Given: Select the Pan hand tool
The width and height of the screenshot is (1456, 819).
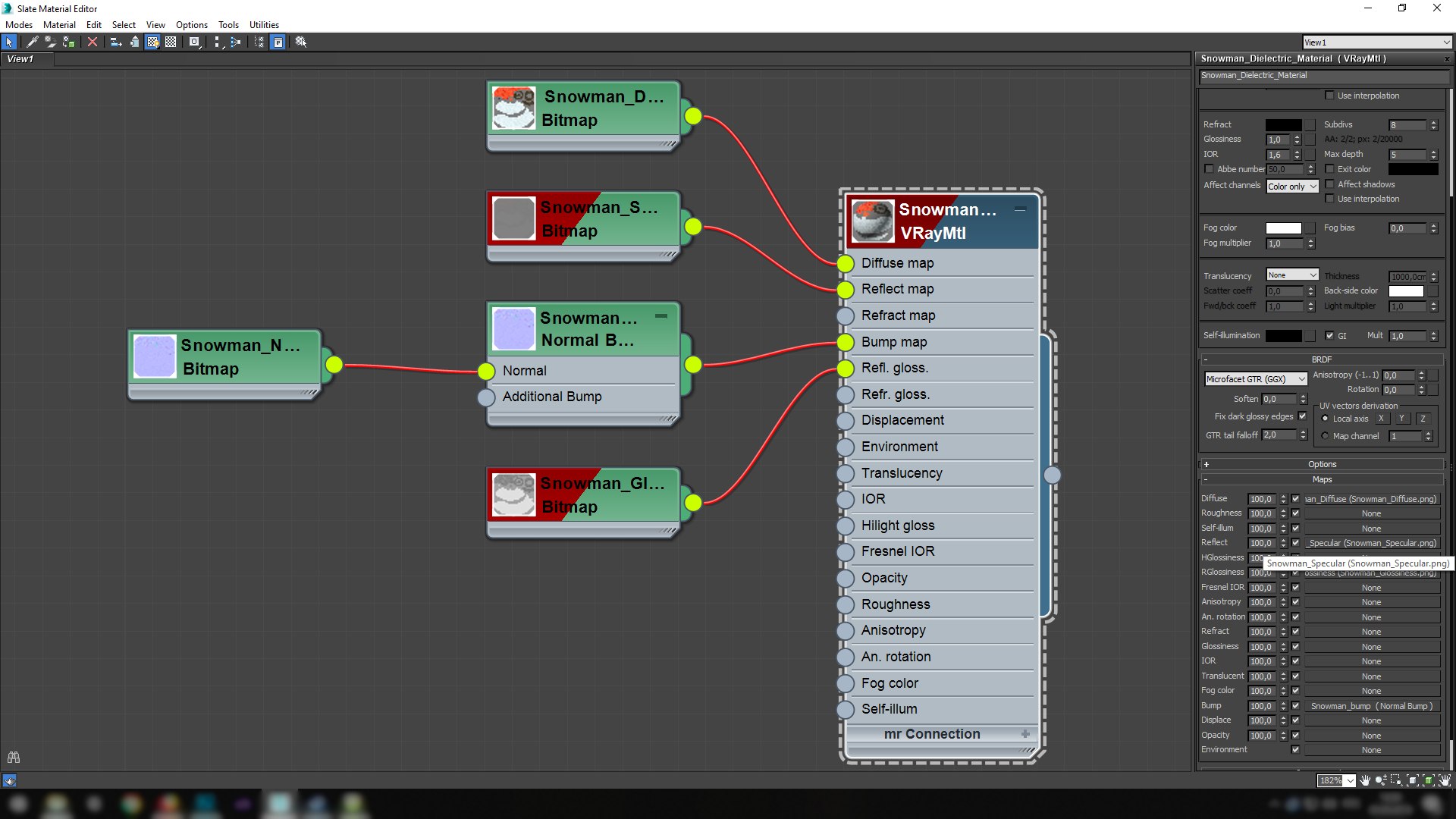Looking at the screenshot, I should point(1365,780).
